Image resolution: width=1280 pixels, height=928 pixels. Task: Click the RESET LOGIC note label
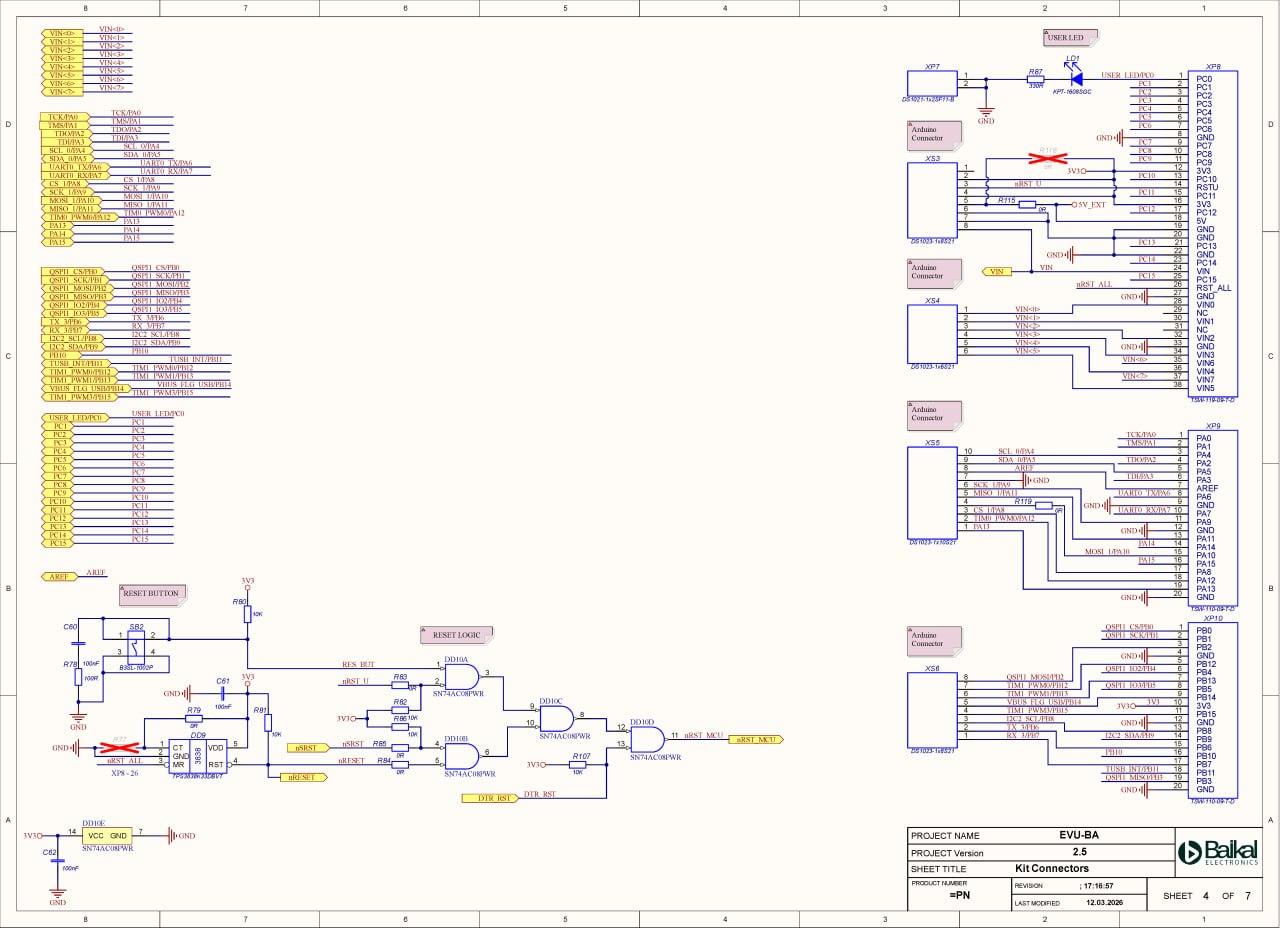456,635
